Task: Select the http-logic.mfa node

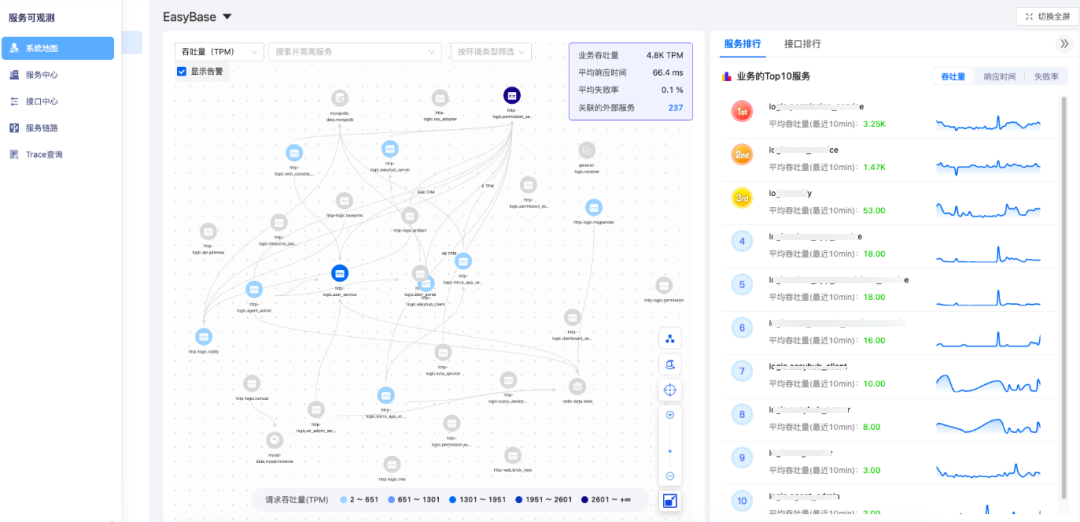Action: 392,464
